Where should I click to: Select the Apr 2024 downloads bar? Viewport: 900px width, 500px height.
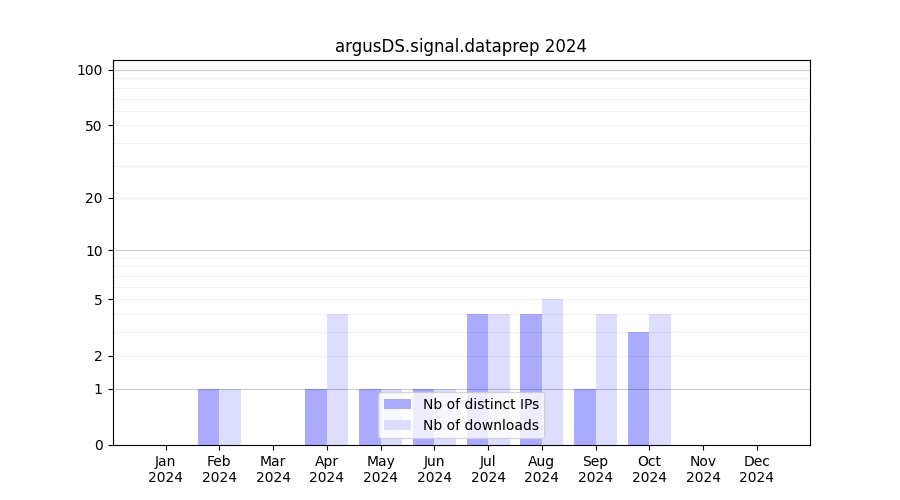point(337,379)
